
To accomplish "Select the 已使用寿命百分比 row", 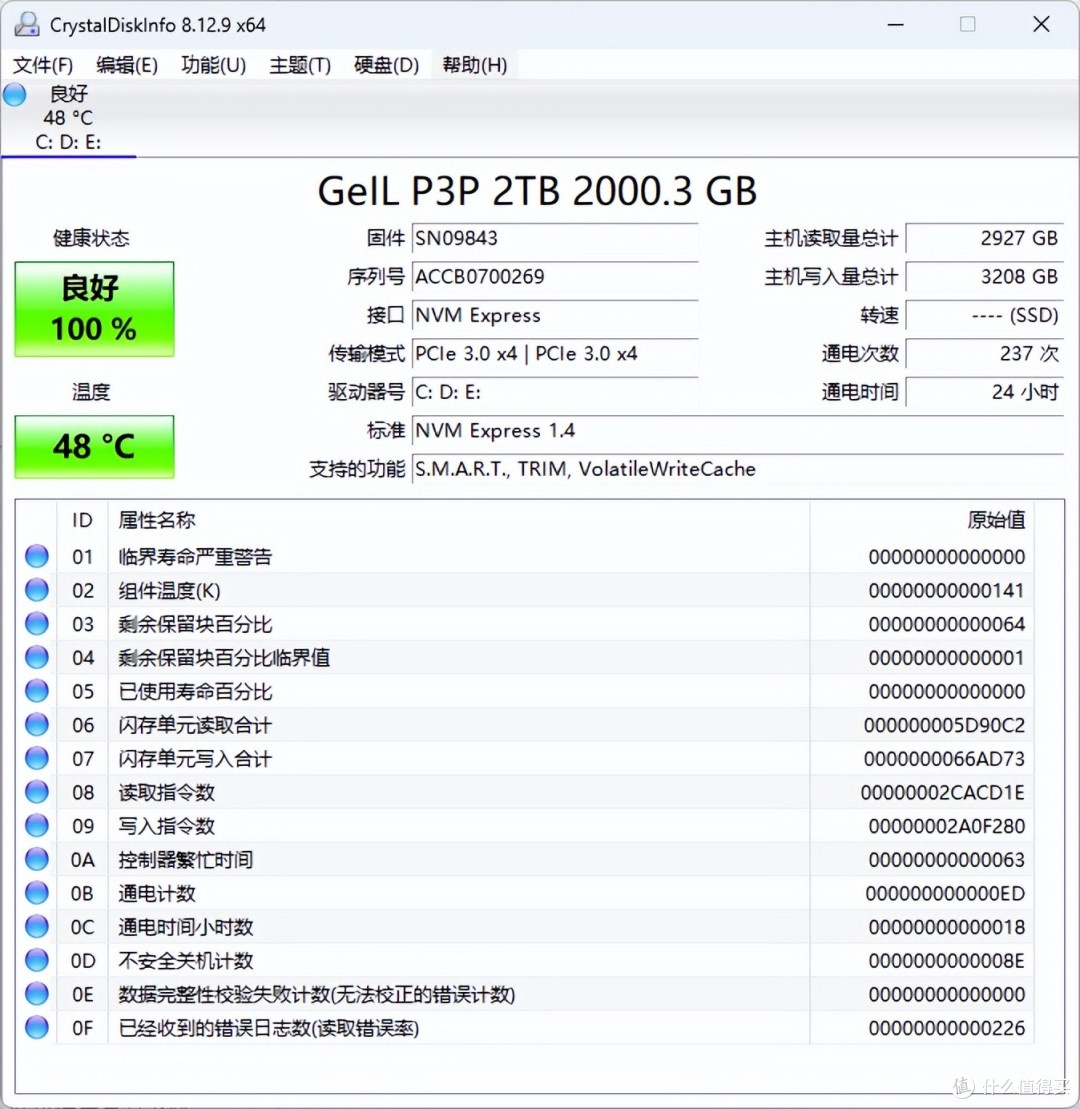I will pos(525,691).
